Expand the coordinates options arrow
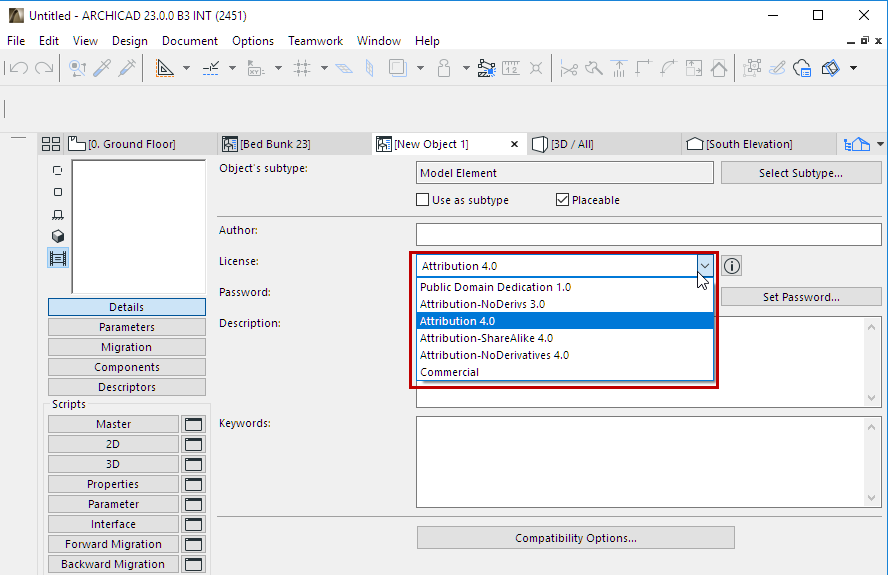This screenshot has width=888, height=575. click(x=278, y=68)
